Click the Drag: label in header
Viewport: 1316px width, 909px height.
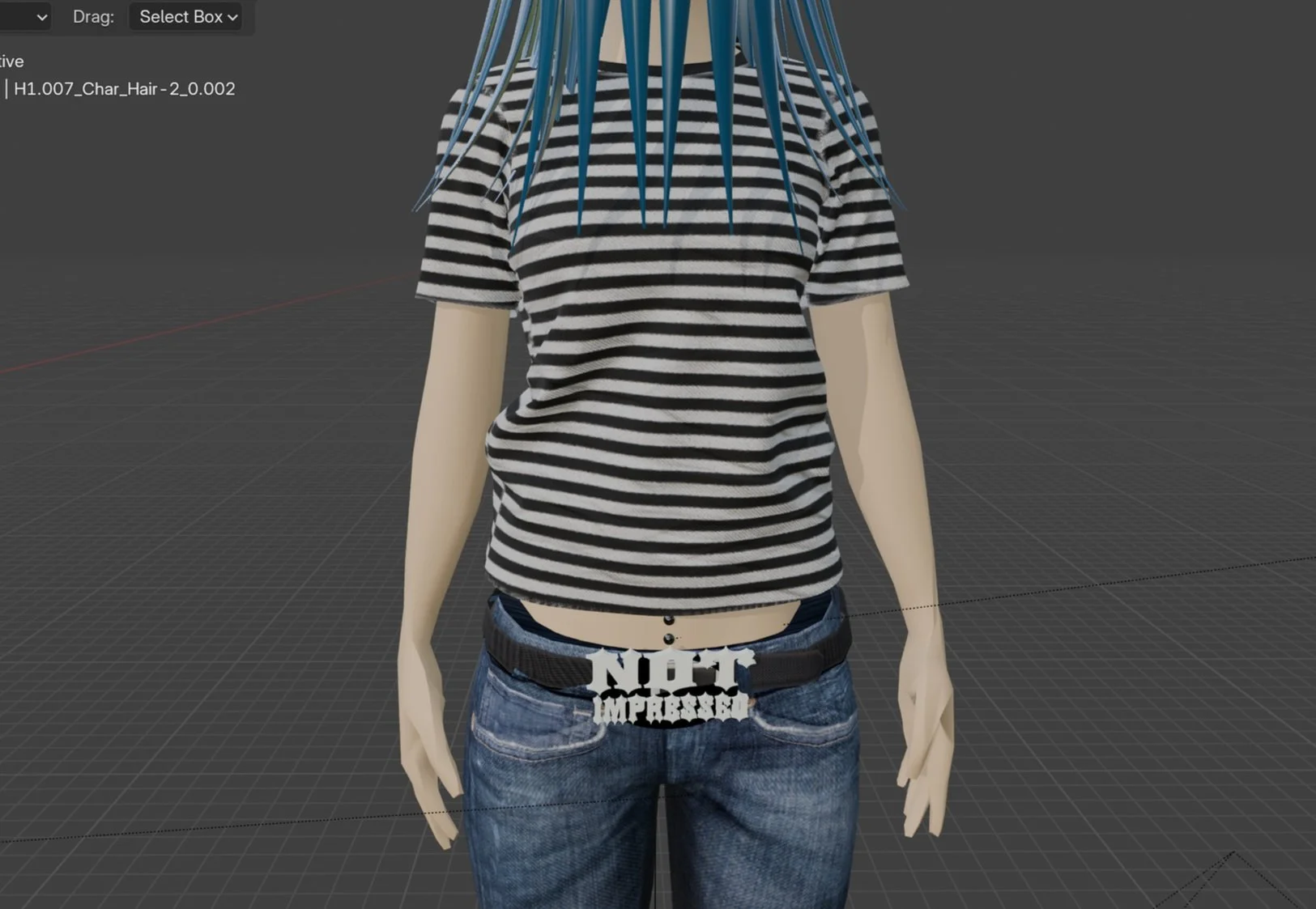93,17
